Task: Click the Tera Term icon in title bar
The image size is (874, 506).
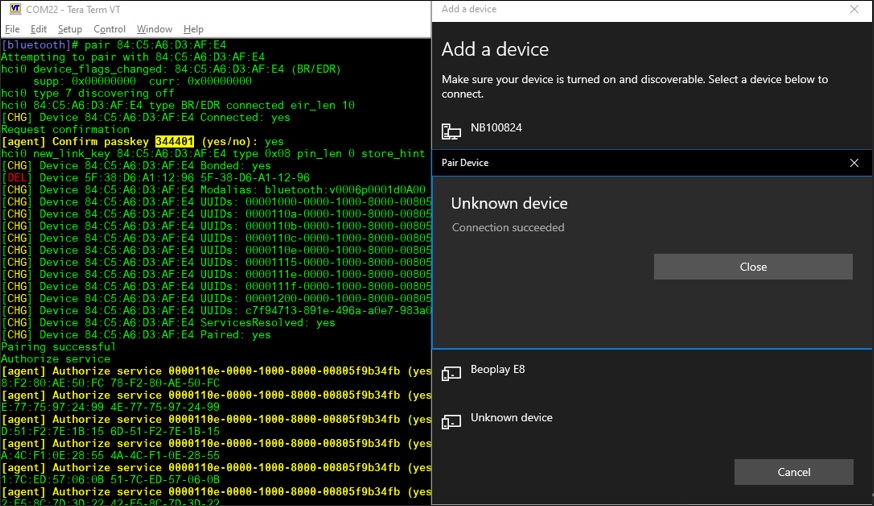Action: 14,9
